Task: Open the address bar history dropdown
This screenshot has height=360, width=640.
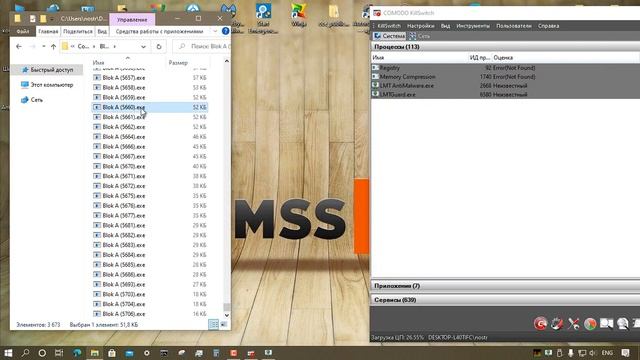Action: [x=143, y=47]
